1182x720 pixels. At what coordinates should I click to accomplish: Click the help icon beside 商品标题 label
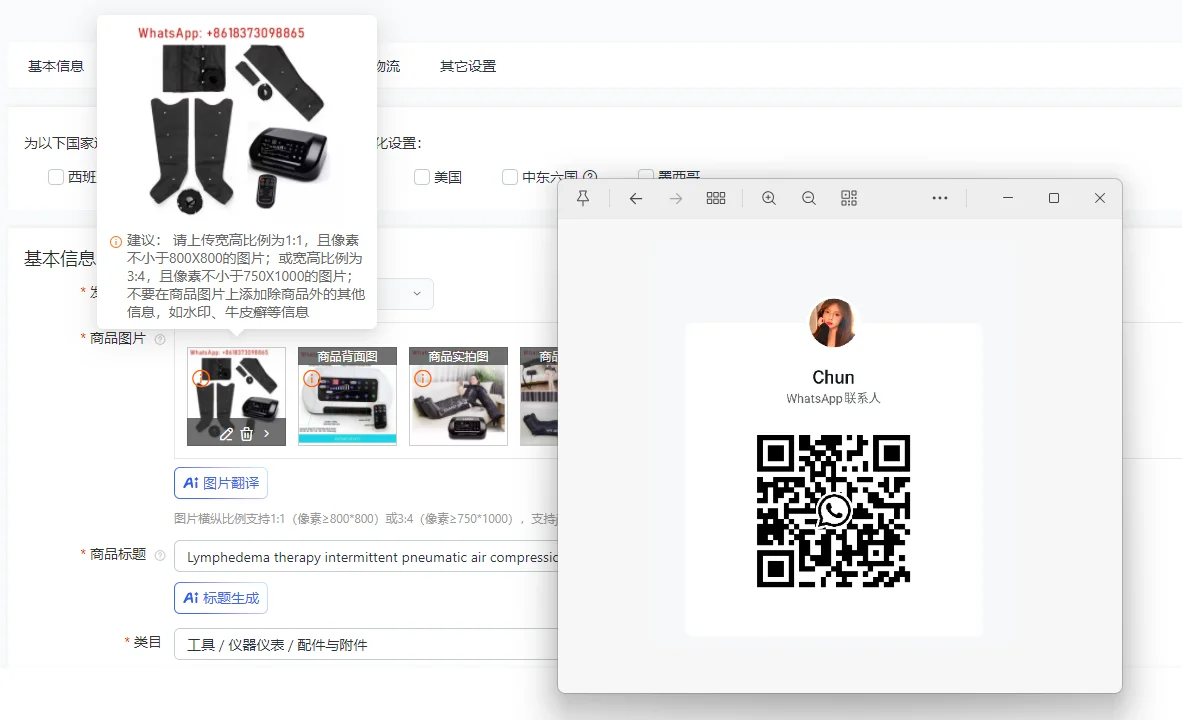[160, 555]
